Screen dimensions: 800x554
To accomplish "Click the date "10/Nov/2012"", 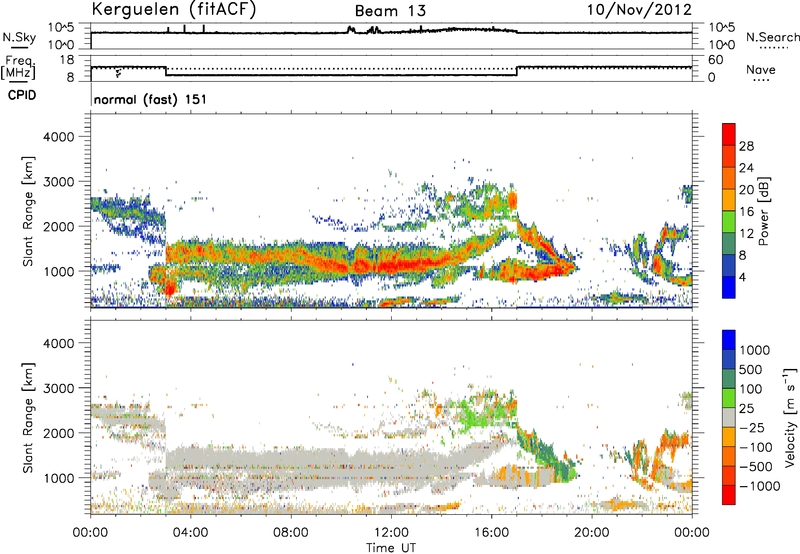I will click(639, 9).
